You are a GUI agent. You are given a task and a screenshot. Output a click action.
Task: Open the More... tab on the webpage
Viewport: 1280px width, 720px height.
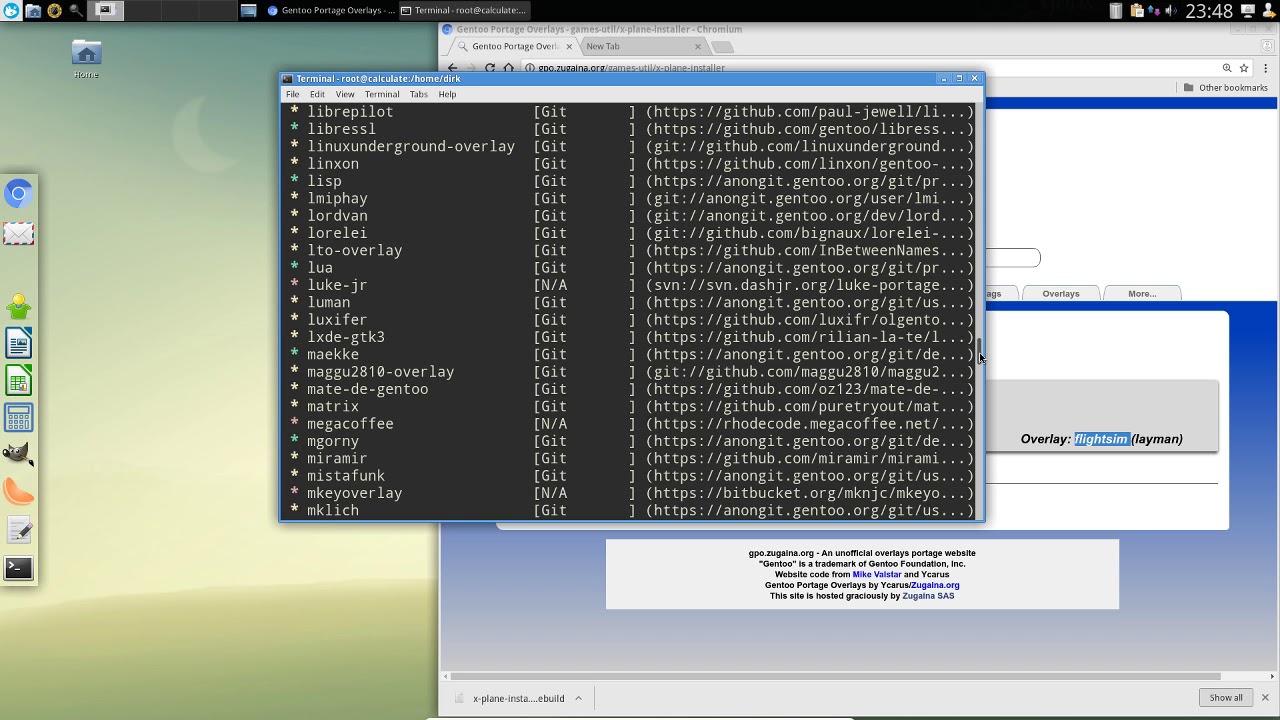[x=1142, y=294]
